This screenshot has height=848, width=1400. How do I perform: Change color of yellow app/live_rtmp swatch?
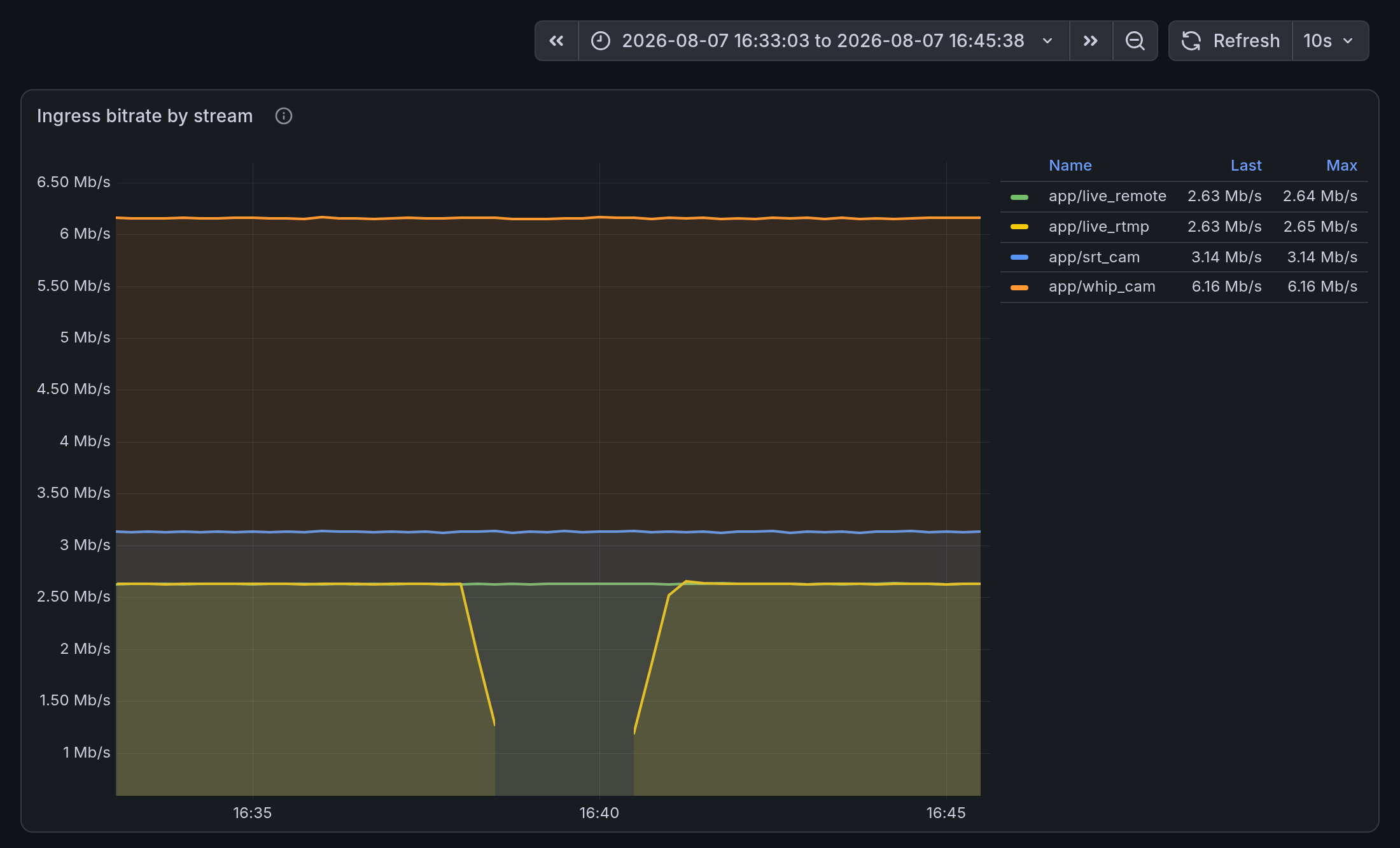click(x=1019, y=227)
